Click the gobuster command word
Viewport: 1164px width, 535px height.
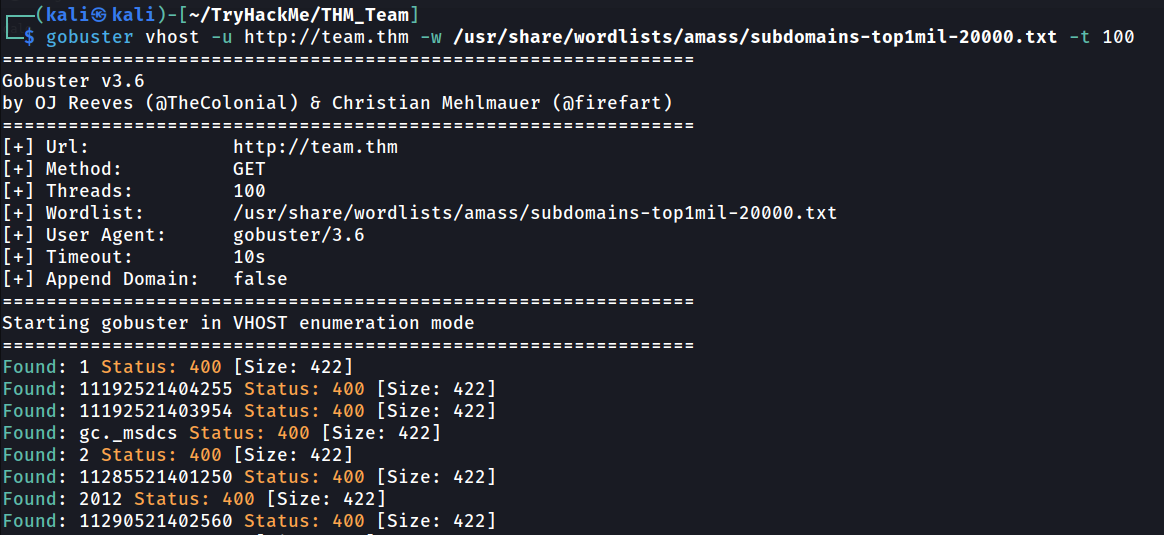click(x=90, y=37)
